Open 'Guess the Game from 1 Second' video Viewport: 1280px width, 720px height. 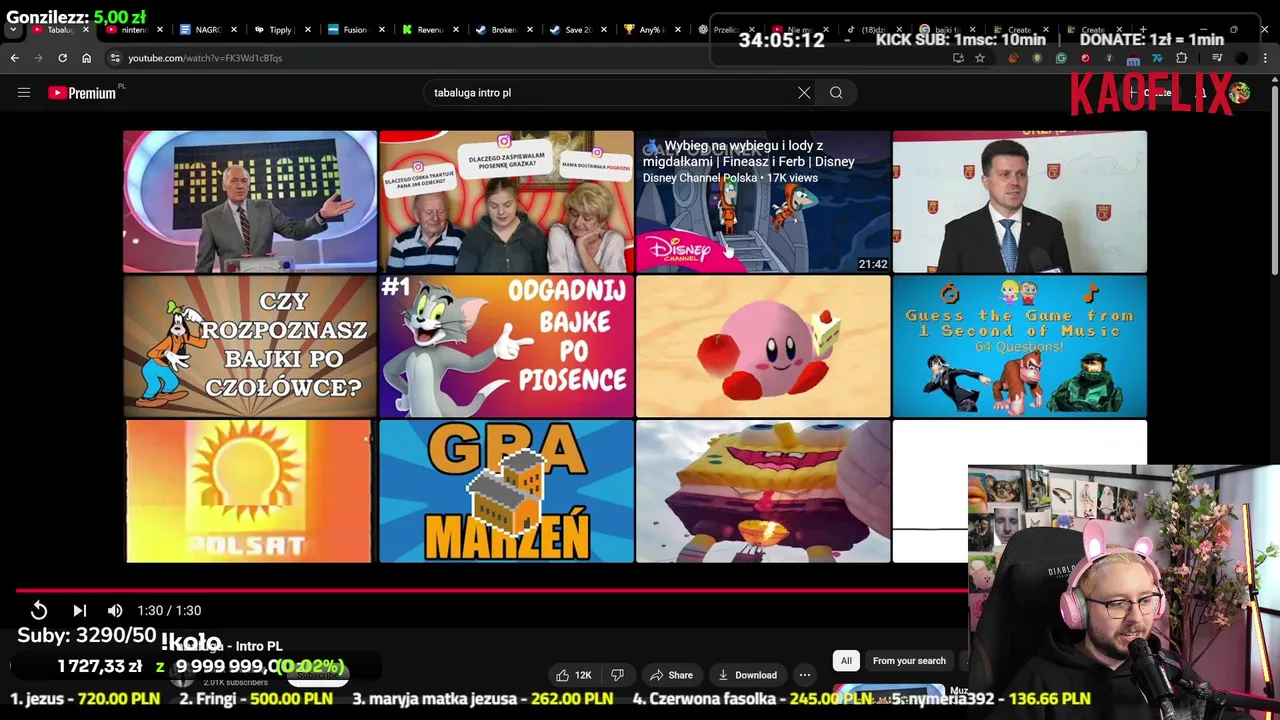tap(1019, 346)
